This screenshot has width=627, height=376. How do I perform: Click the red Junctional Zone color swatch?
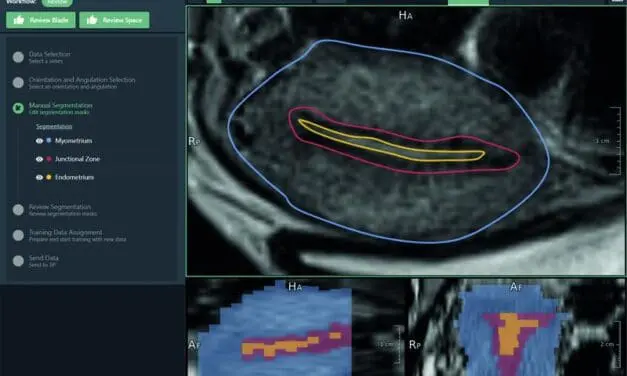coord(49,159)
